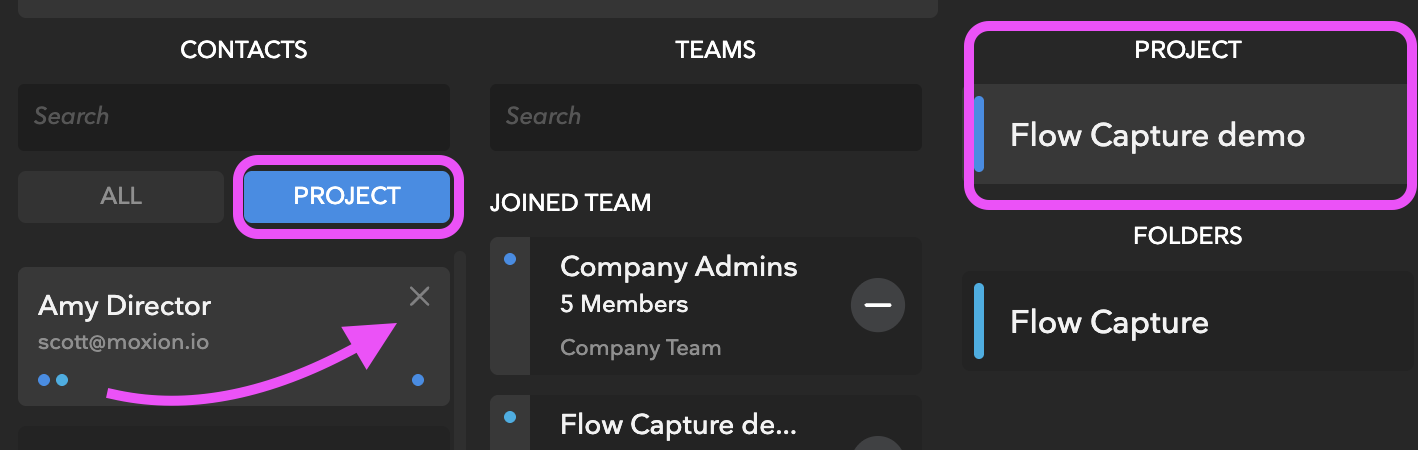
Task: Select the Amy Director contact card
Action: click(234, 336)
